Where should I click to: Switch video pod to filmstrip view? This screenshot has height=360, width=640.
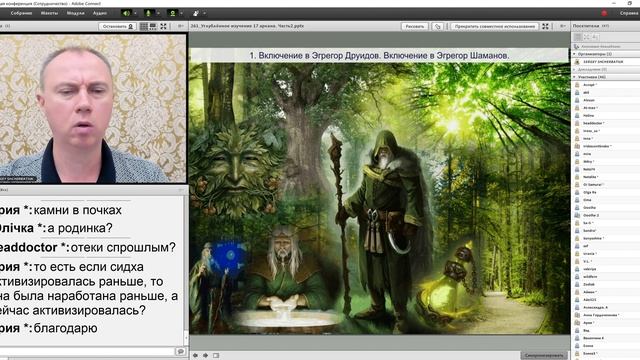153,26
